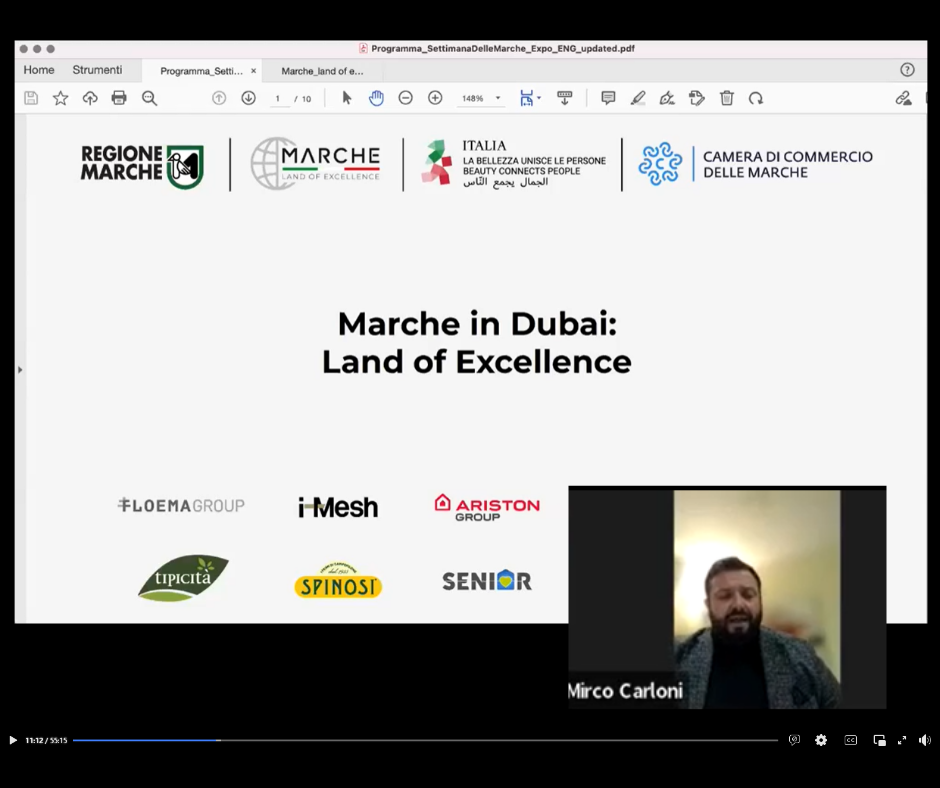Select the Hand pan tool

pos(376,98)
